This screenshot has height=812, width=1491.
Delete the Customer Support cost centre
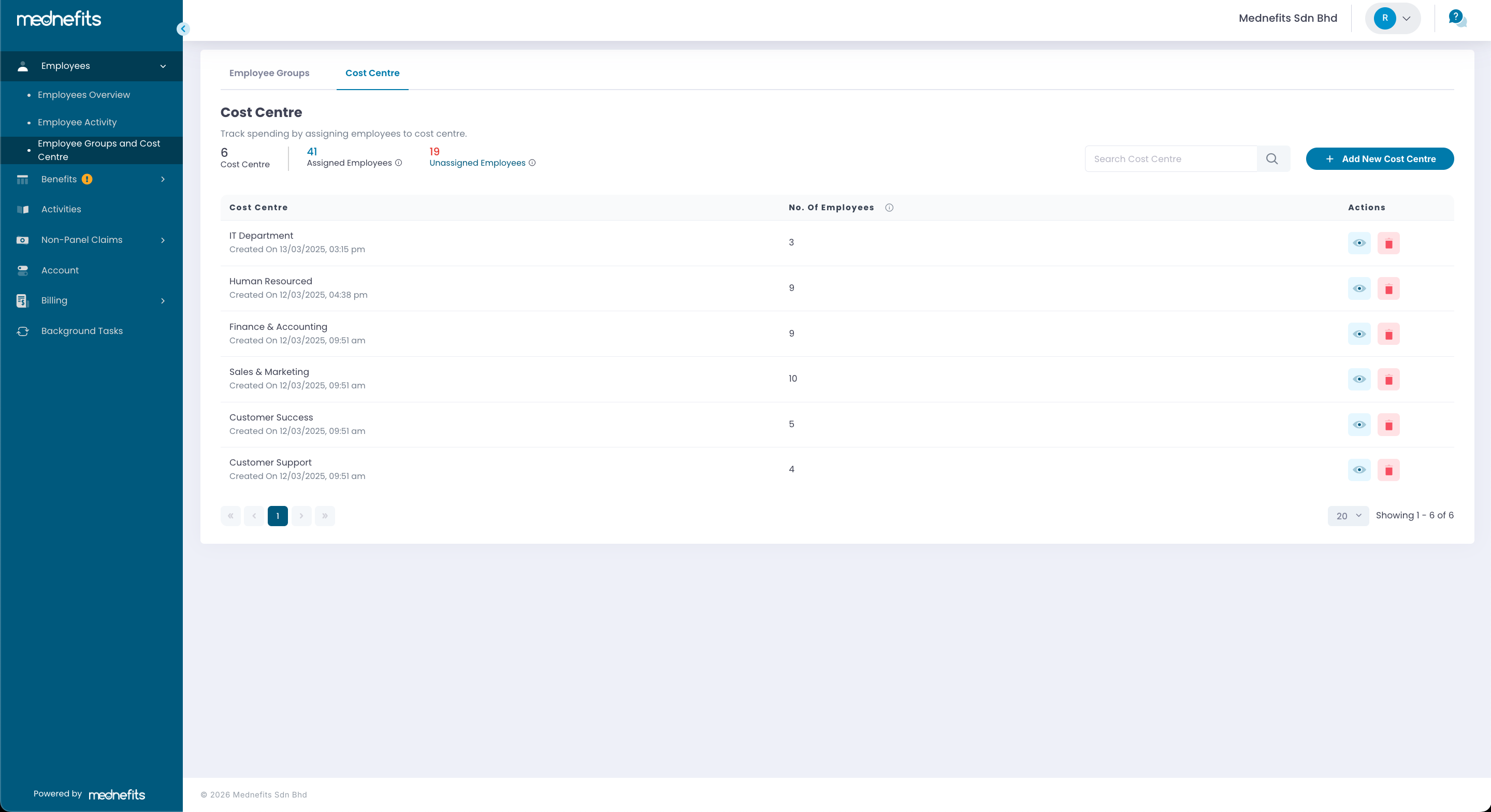(x=1388, y=470)
